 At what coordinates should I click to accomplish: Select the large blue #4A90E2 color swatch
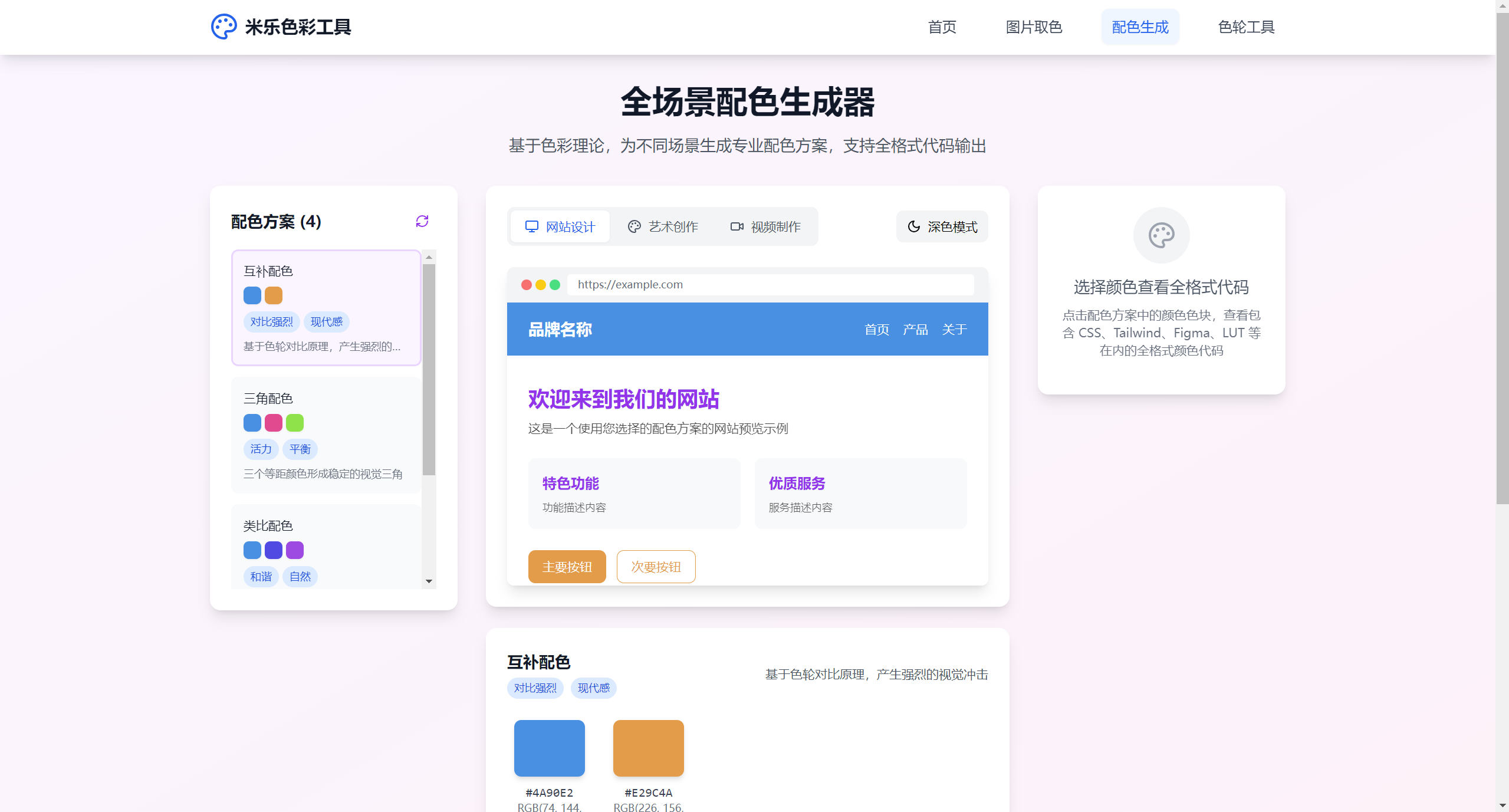[549, 748]
